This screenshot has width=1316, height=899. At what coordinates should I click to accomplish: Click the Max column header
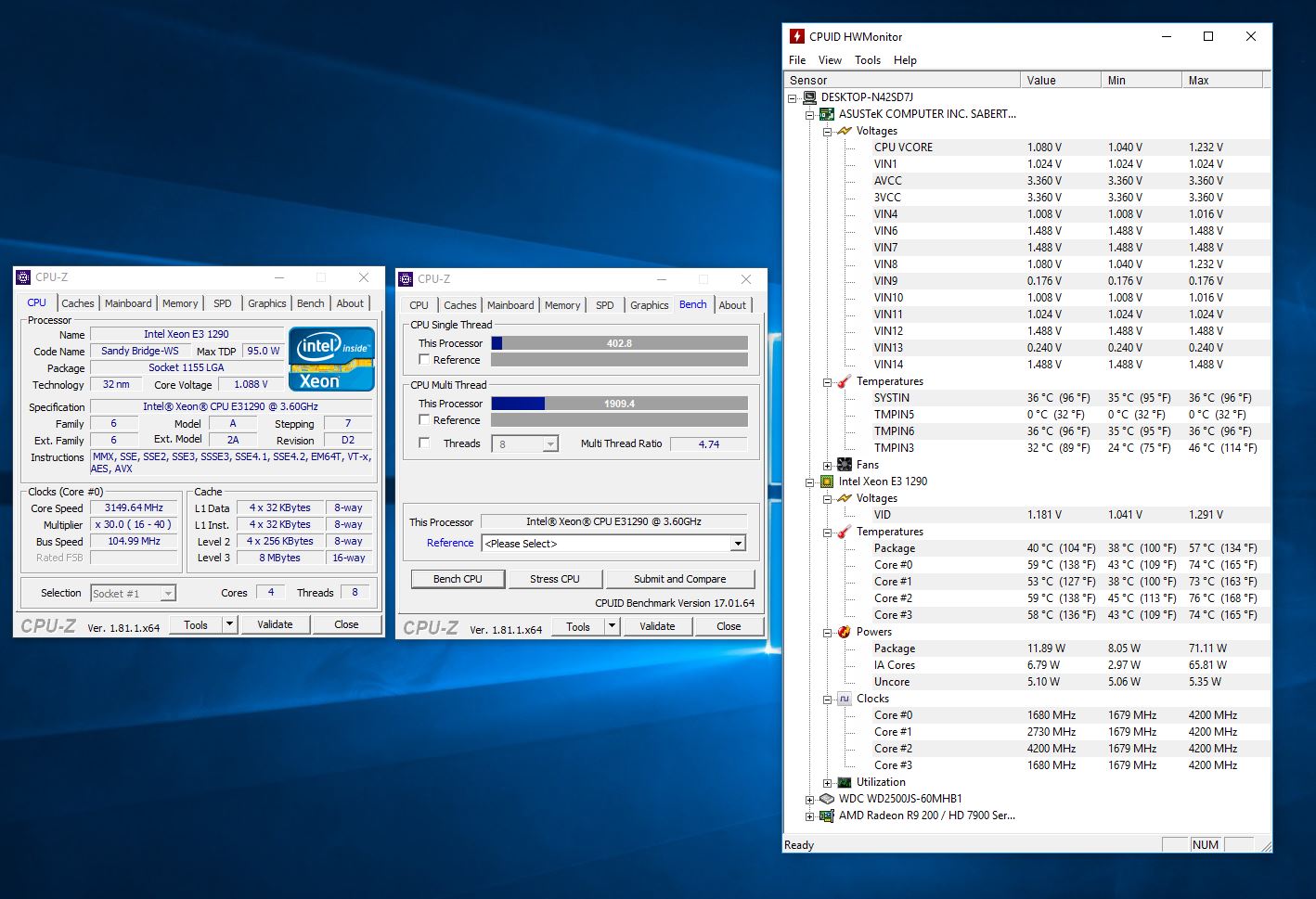tap(1222, 81)
